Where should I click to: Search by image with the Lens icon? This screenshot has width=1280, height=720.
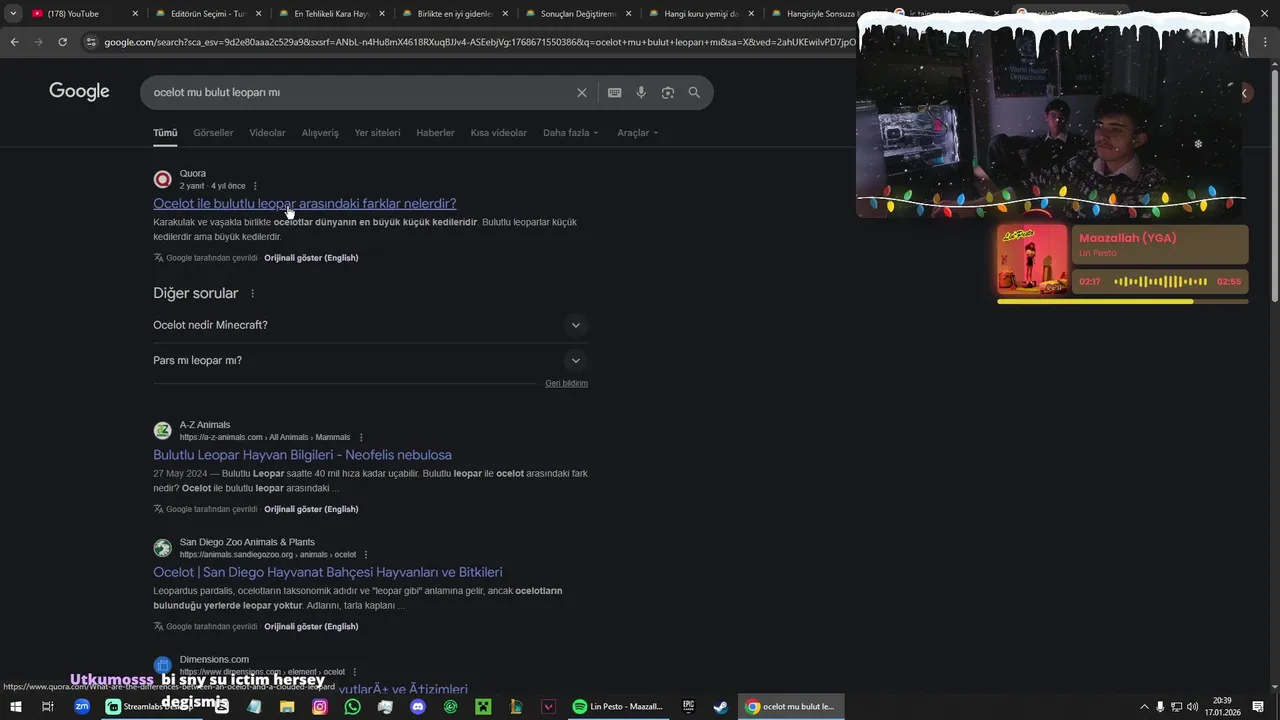coord(667,92)
